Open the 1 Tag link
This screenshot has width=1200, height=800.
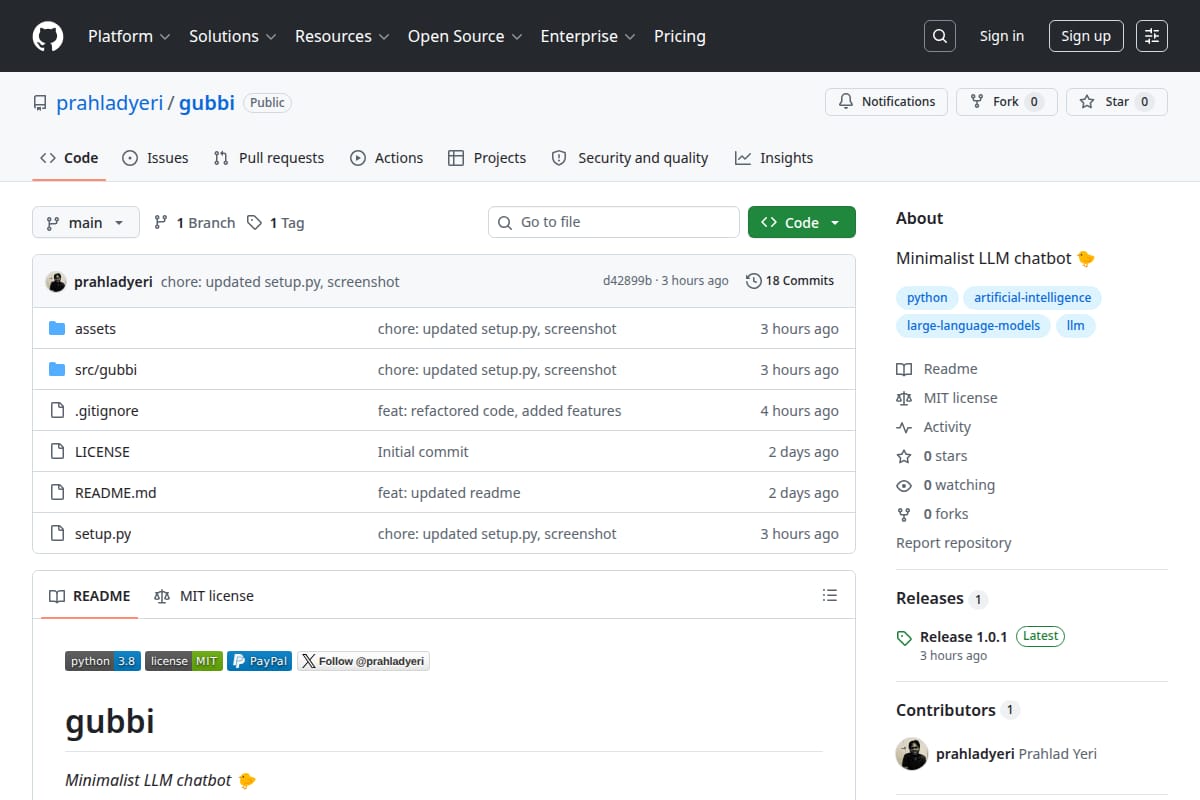[275, 223]
